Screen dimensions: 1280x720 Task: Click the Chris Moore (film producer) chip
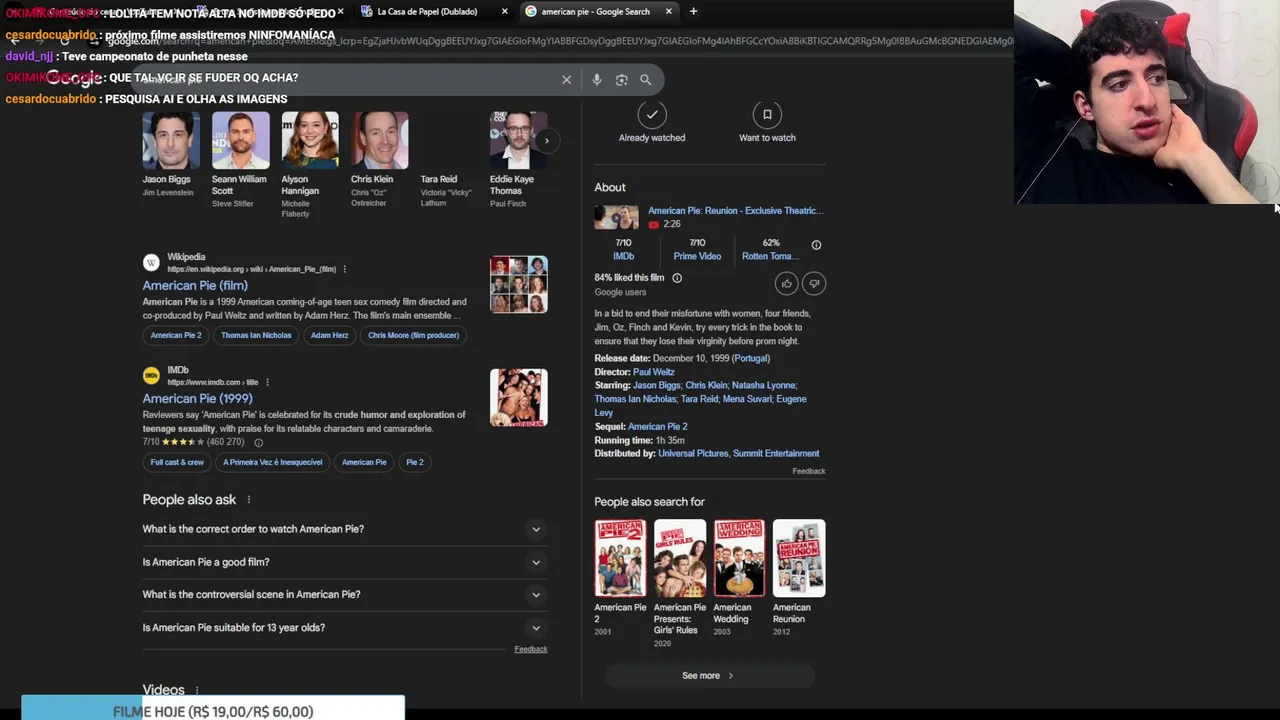coord(413,335)
